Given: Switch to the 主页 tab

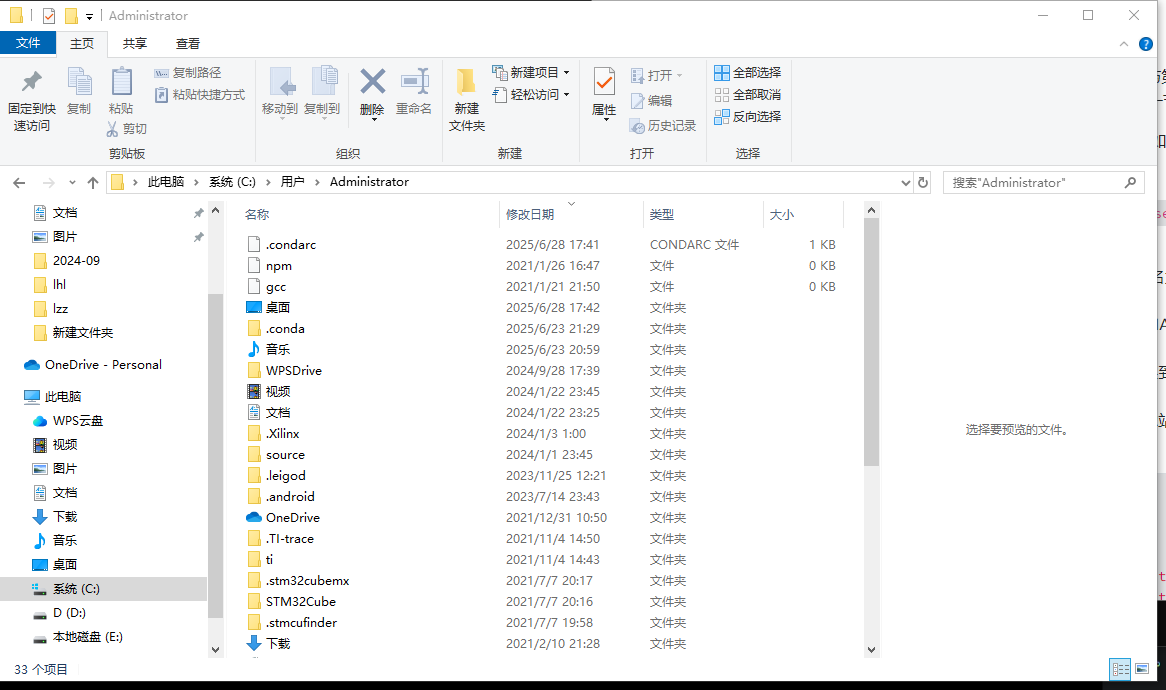Looking at the screenshot, I should tap(82, 44).
